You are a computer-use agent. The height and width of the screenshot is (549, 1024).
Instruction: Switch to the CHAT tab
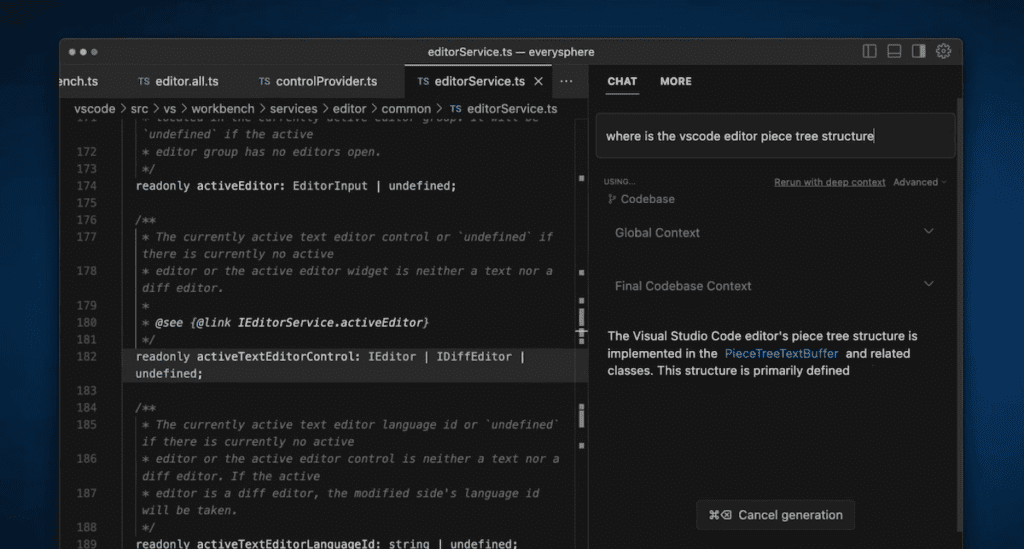(622, 82)
